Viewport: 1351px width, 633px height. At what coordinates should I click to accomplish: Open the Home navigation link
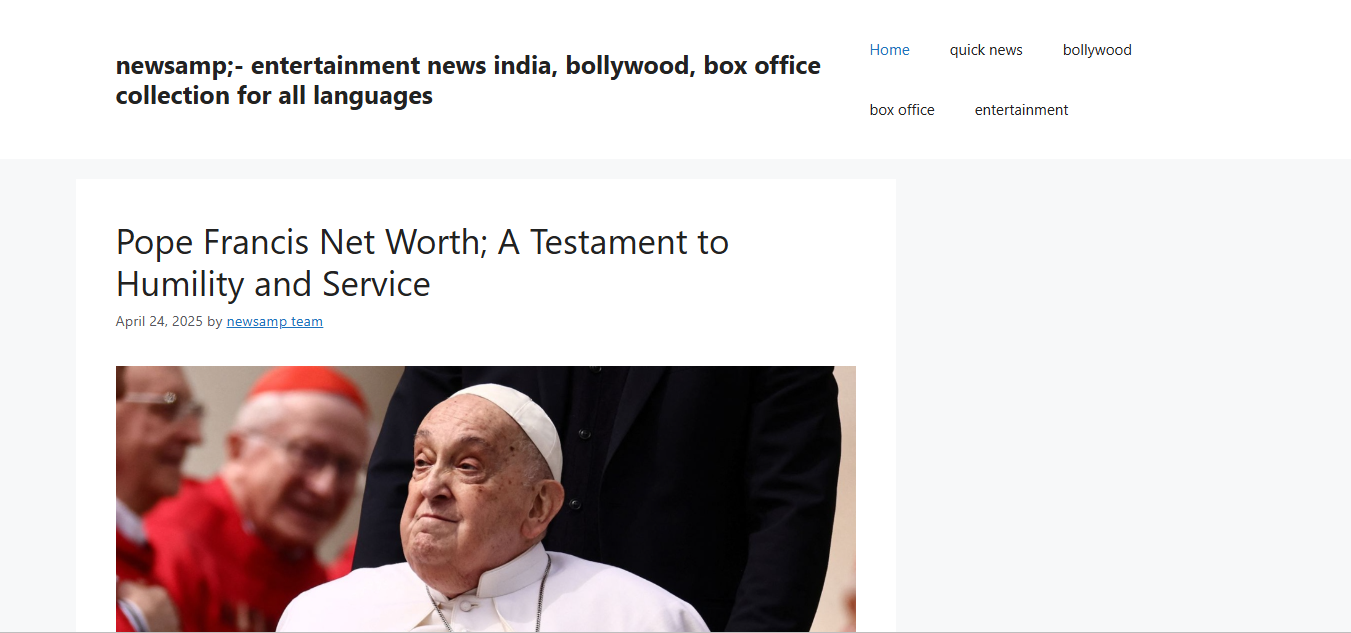tap(889, 50)
